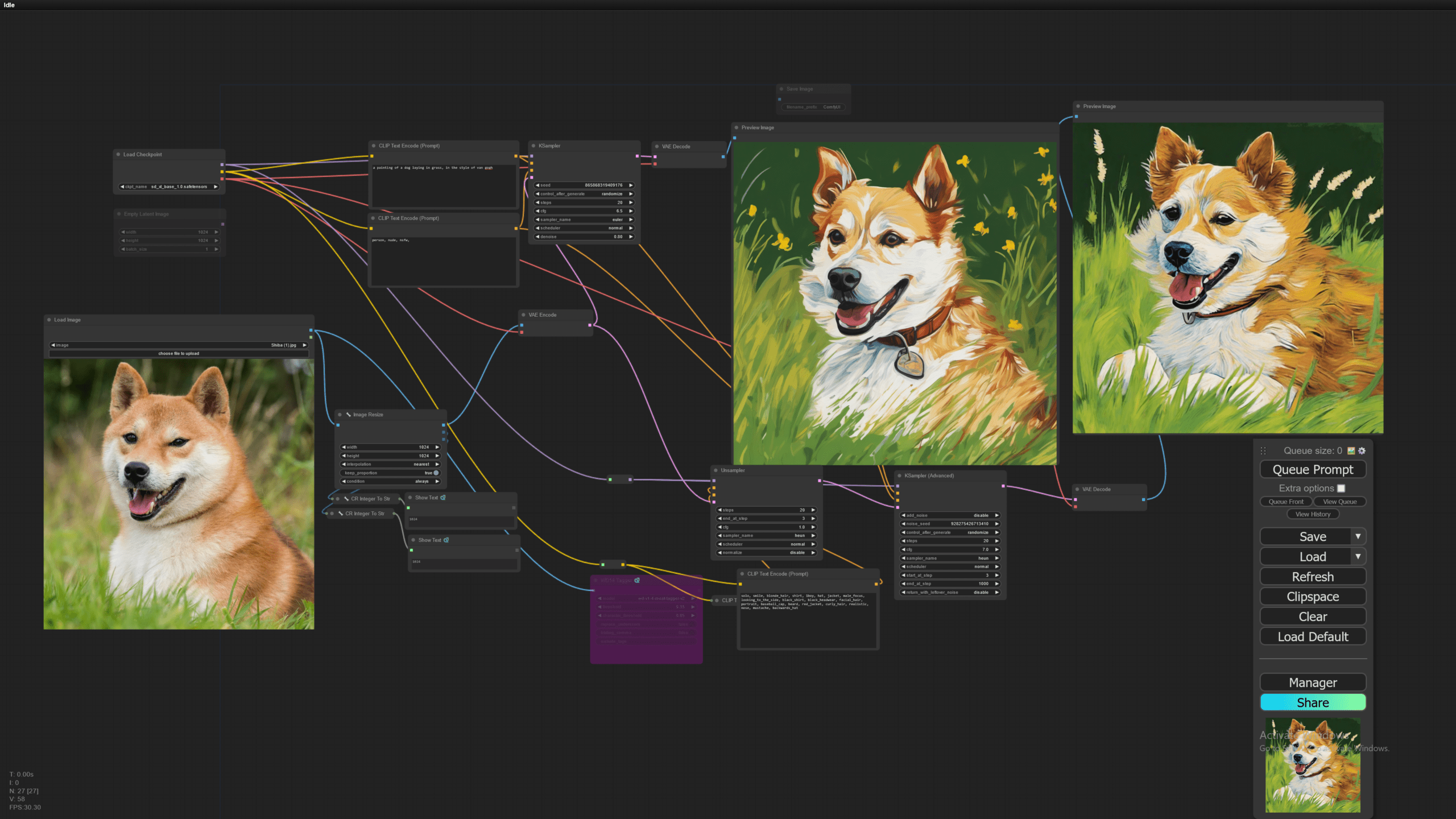Click the image gallery icon beside Queue size

coord(1351,450)
